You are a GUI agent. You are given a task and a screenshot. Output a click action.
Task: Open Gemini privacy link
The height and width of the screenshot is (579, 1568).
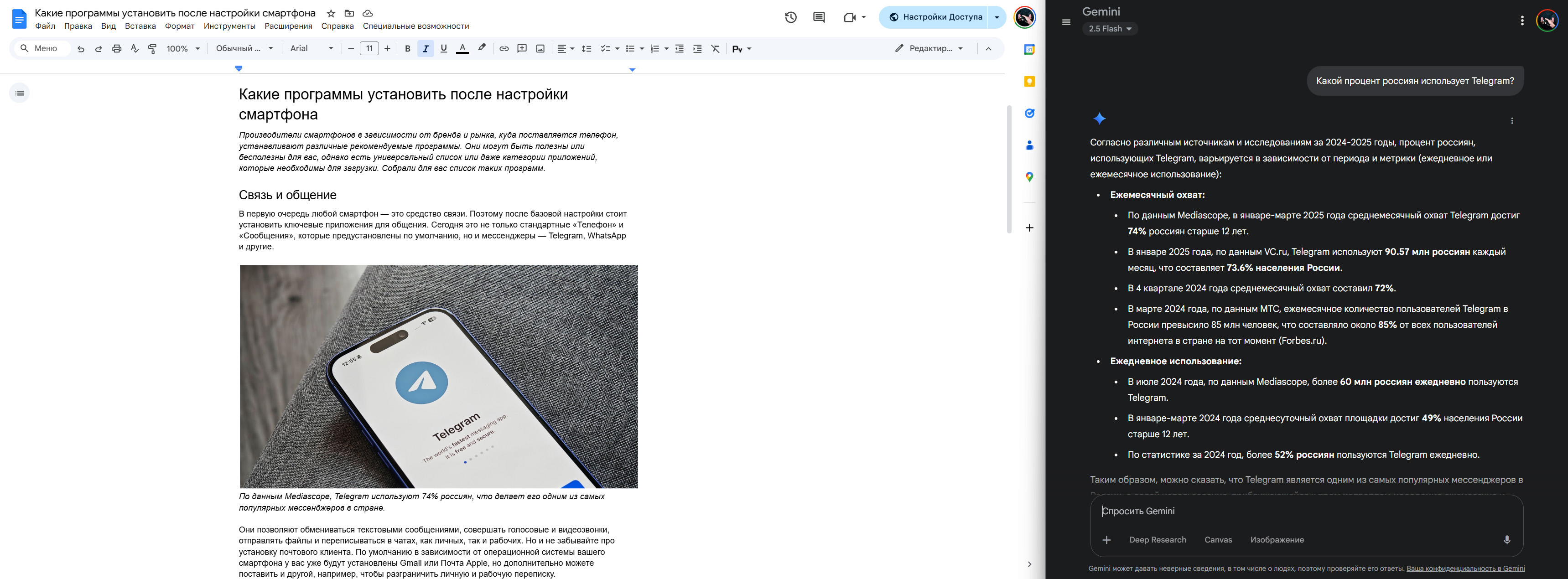pos(1465,569)
